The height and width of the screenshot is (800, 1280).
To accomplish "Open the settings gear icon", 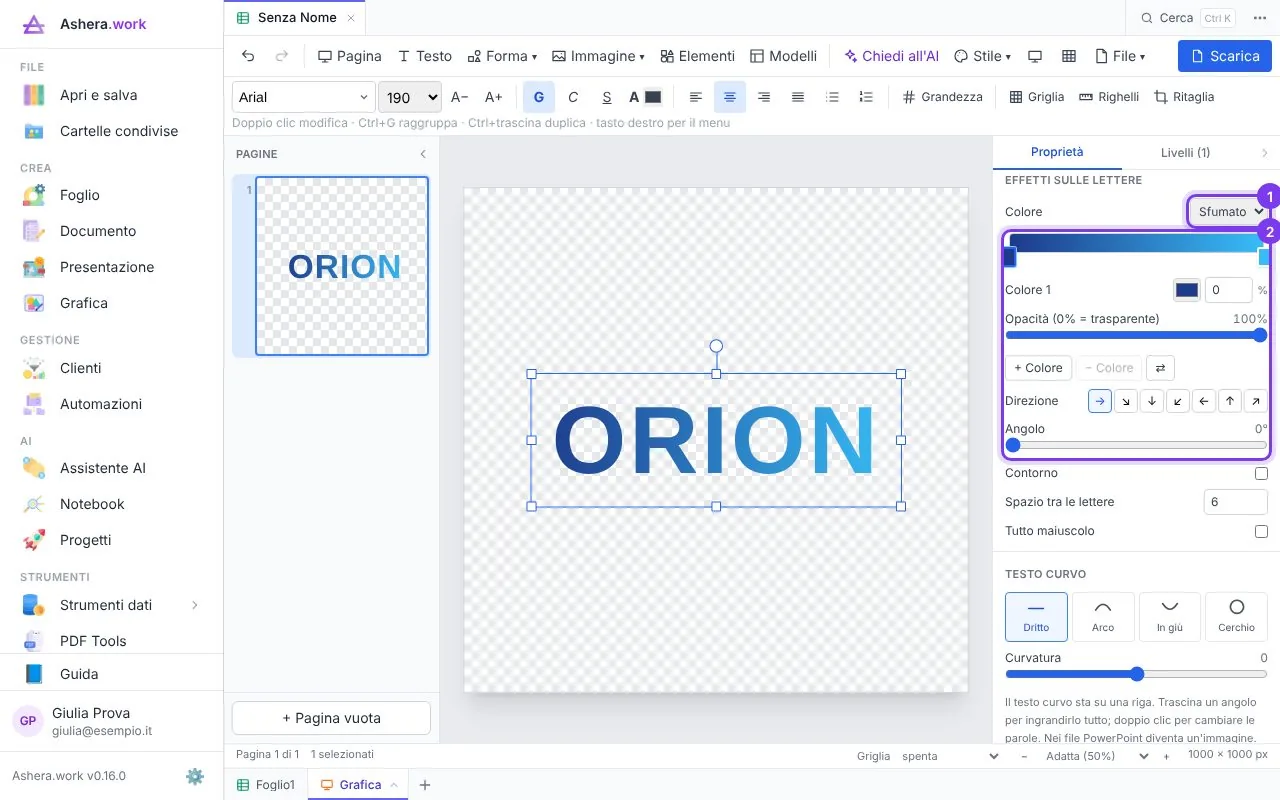I will point(195,776).
